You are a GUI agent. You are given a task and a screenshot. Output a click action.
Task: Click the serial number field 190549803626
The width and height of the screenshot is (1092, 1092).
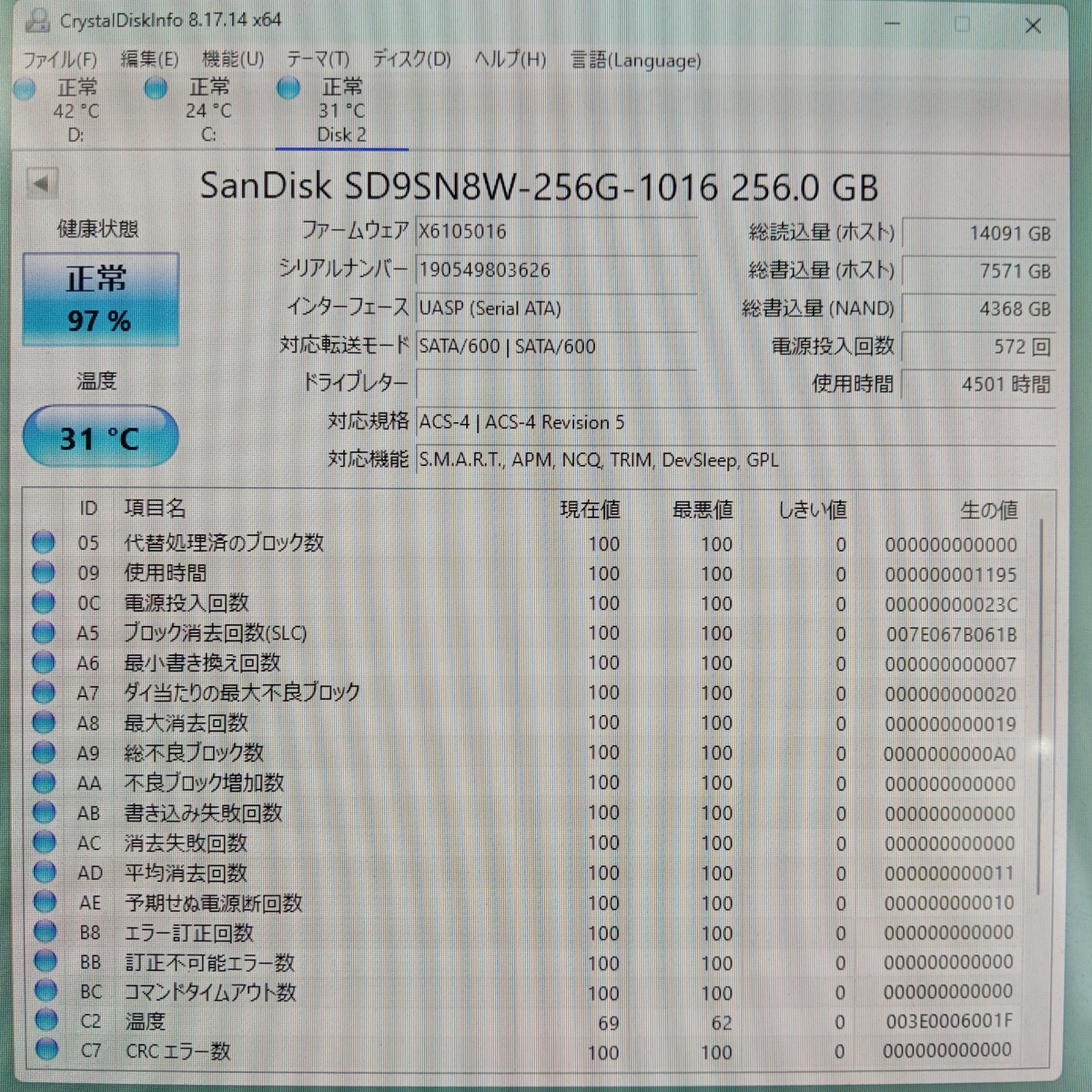tap(556, 269)
